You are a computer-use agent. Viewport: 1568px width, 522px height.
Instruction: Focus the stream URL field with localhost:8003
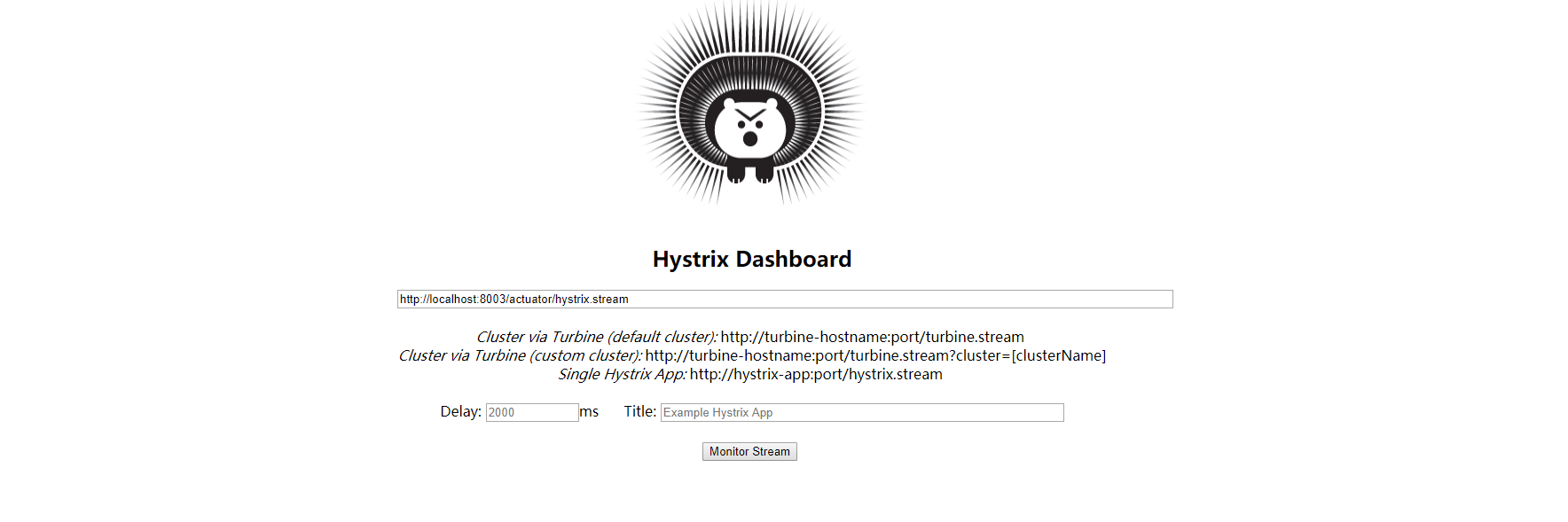785,300
